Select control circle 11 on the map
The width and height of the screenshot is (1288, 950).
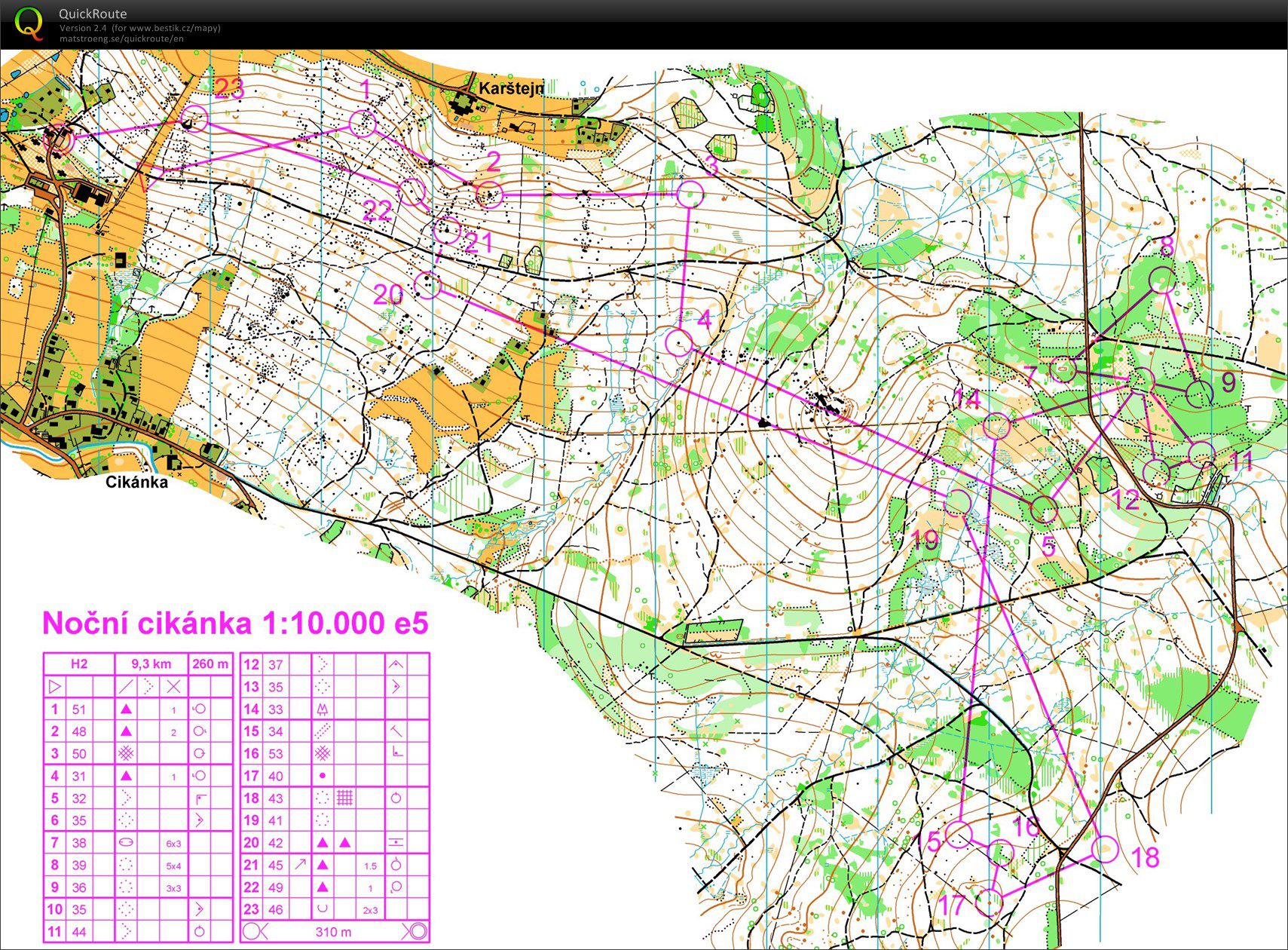coord(1202,454)
